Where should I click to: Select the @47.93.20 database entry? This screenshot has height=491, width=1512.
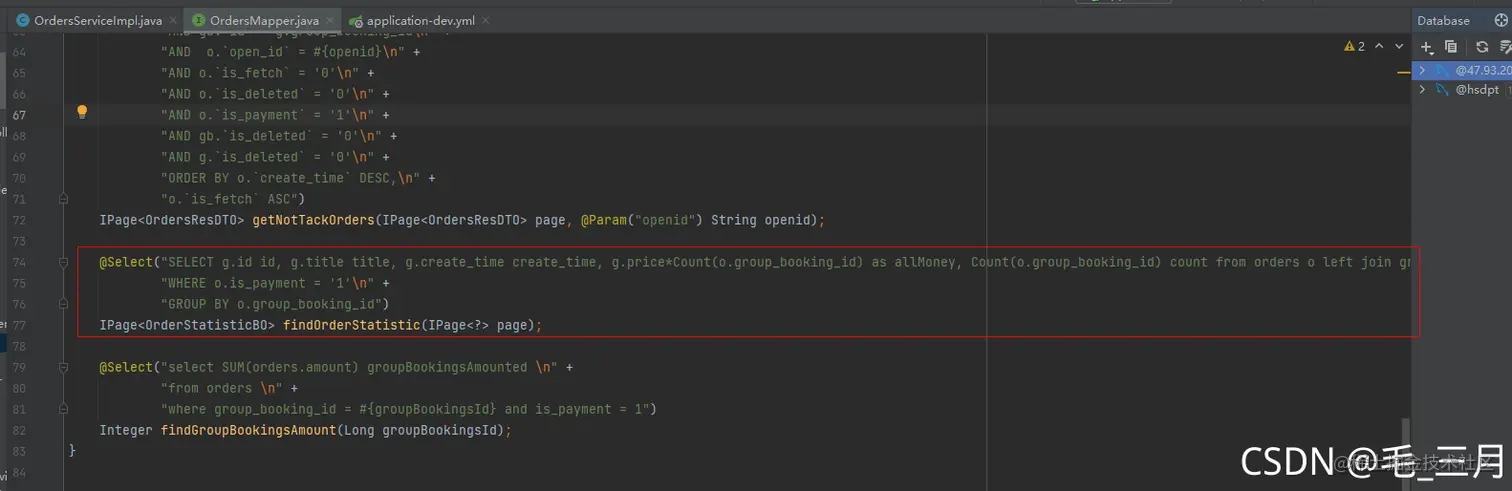(x=1483, y=70)
